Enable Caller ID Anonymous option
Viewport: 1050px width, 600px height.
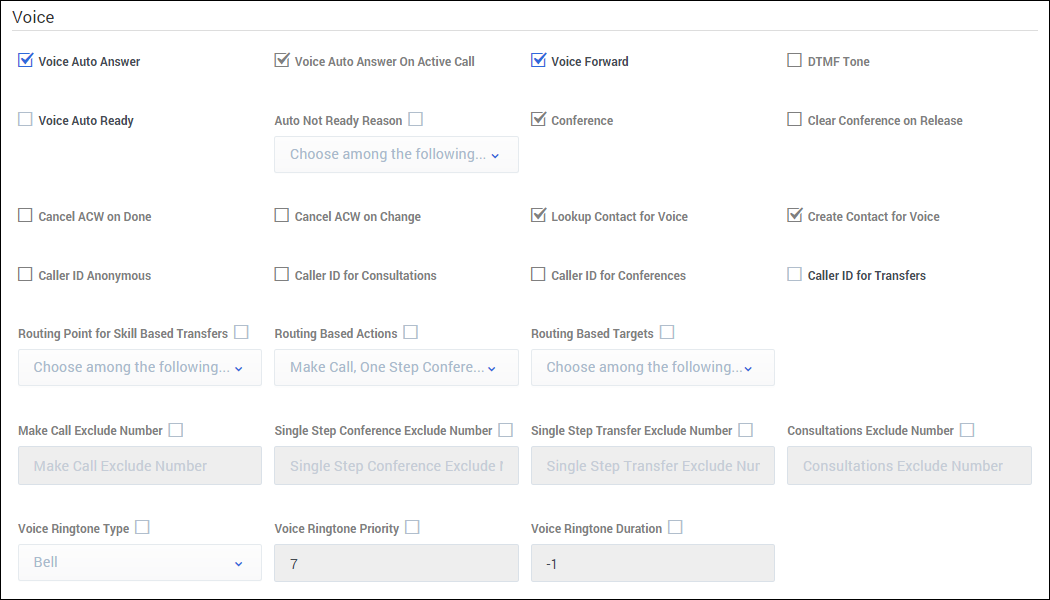click(x=26, y=275)
